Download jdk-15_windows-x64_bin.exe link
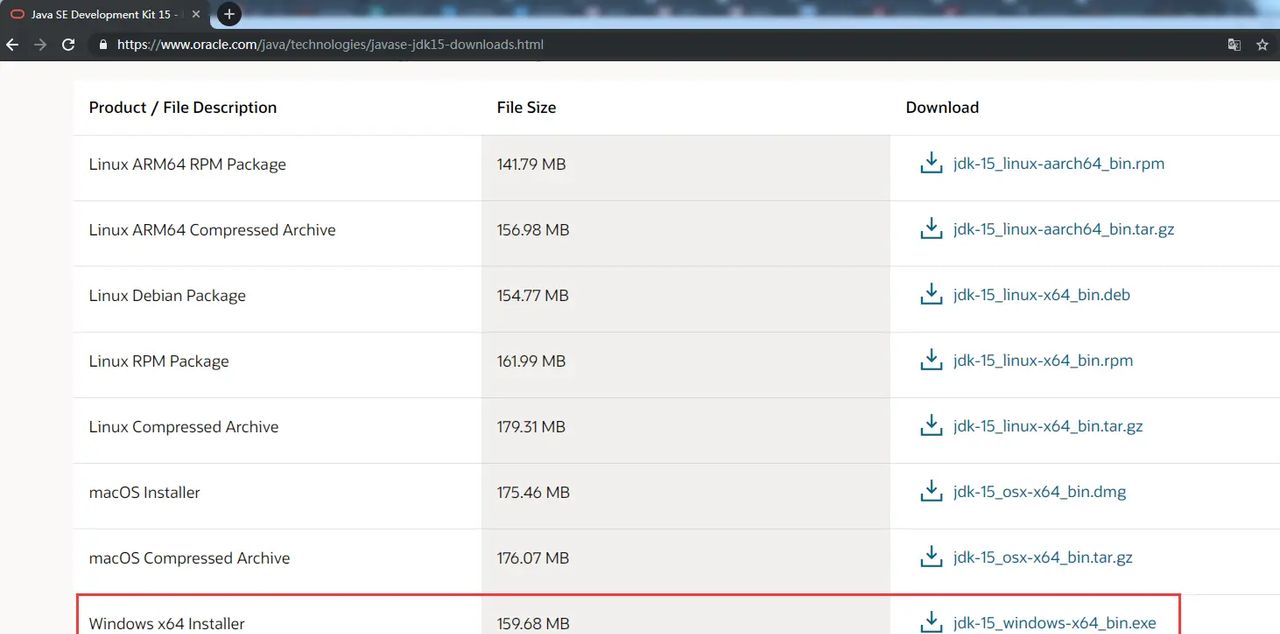 tap(1055, 624)
